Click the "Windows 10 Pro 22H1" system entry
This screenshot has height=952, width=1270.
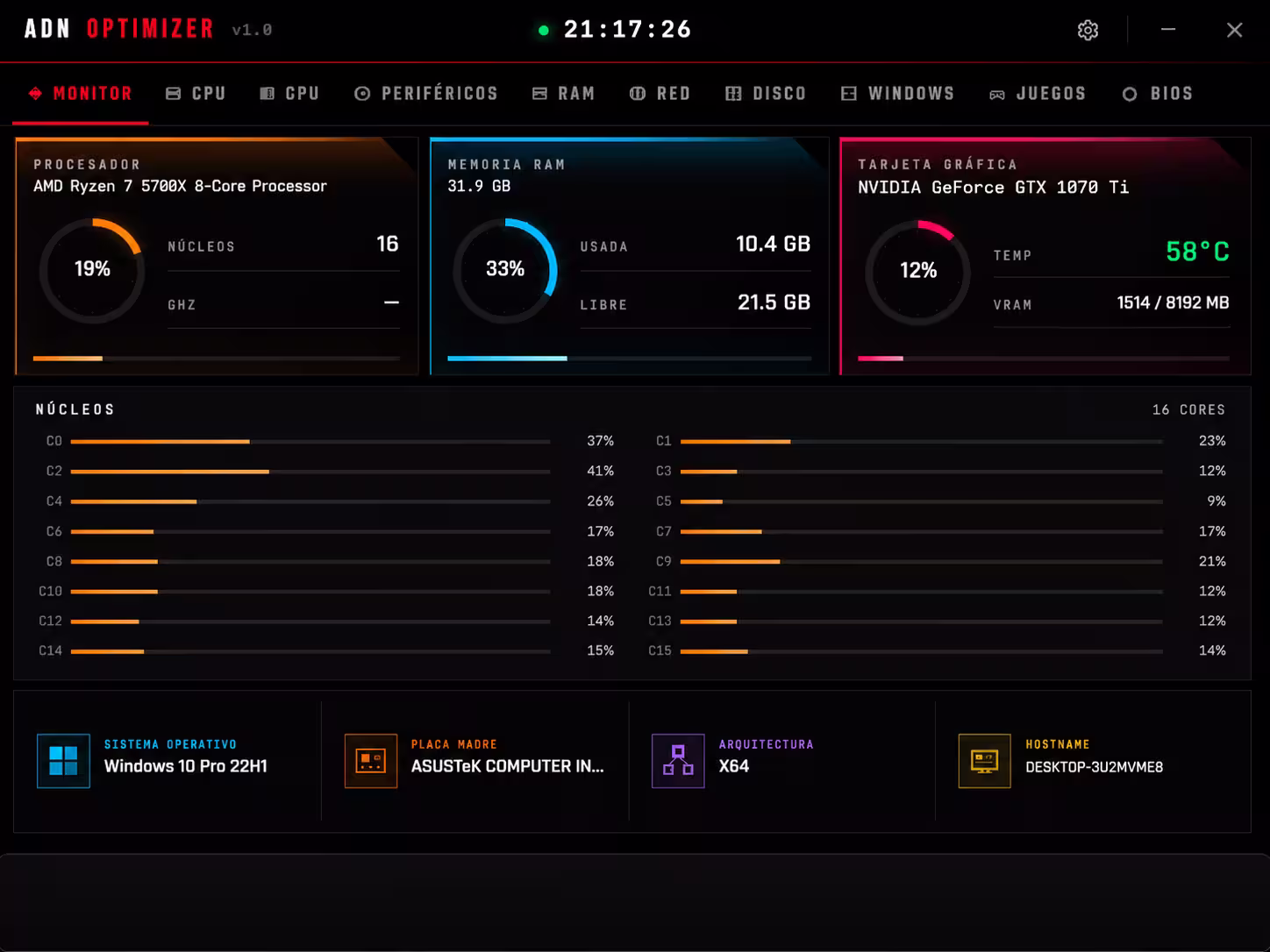click(186, 766)
